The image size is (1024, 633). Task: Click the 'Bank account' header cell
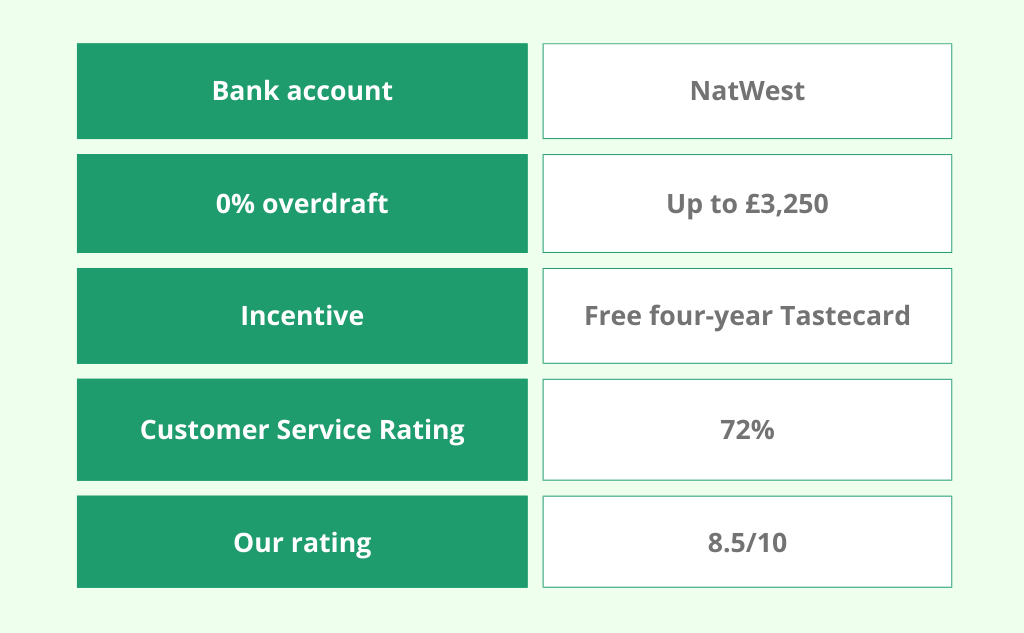pyautogui.click(x=302, y=91)
